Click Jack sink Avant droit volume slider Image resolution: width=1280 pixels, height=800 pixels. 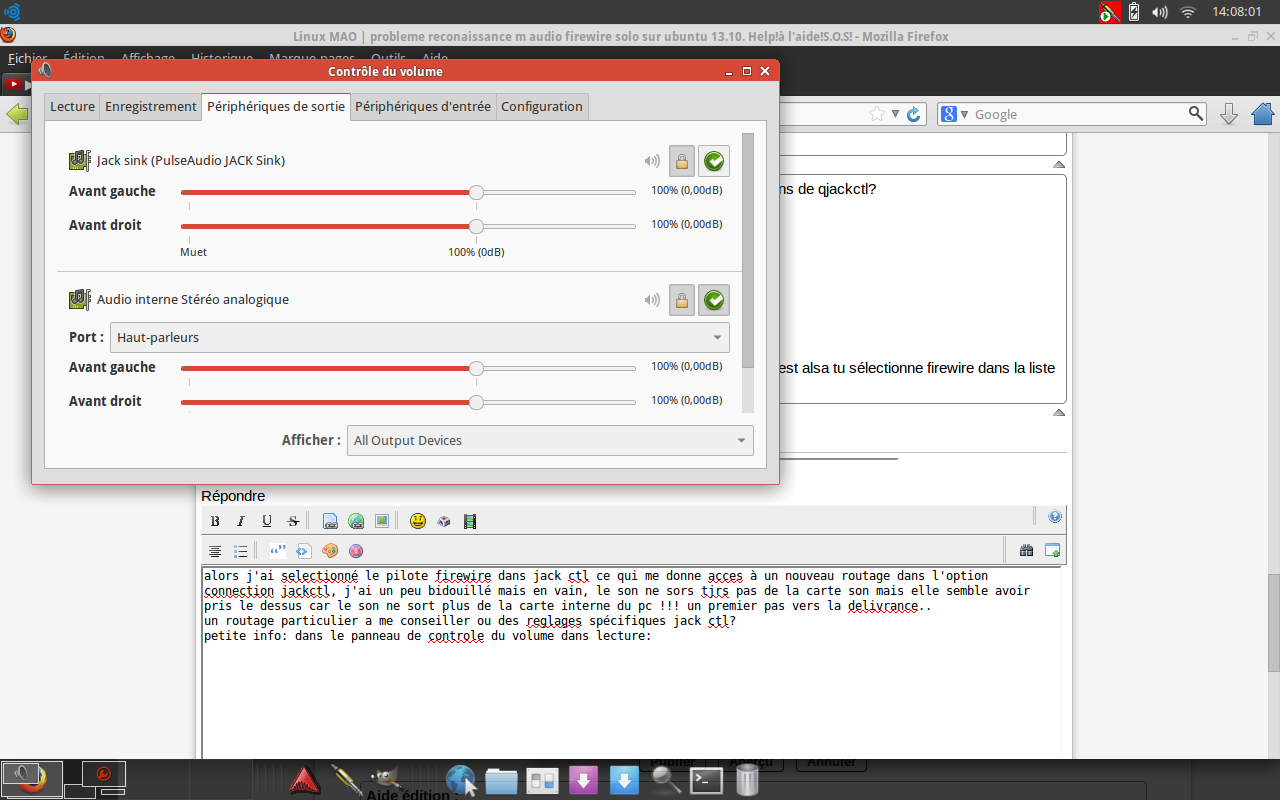coord(408,226)
